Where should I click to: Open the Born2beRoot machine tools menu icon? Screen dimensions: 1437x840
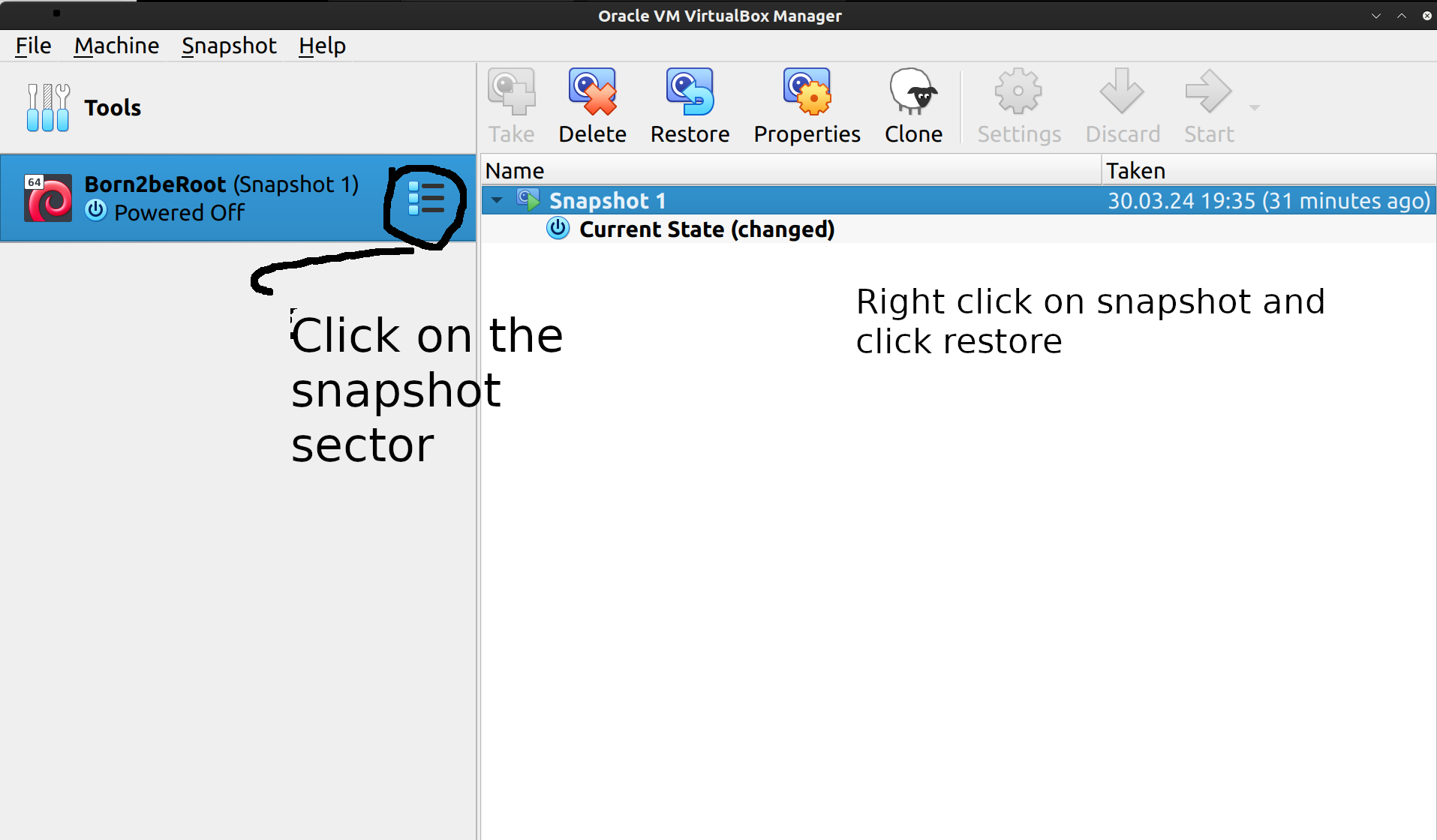tap(426, 199)
